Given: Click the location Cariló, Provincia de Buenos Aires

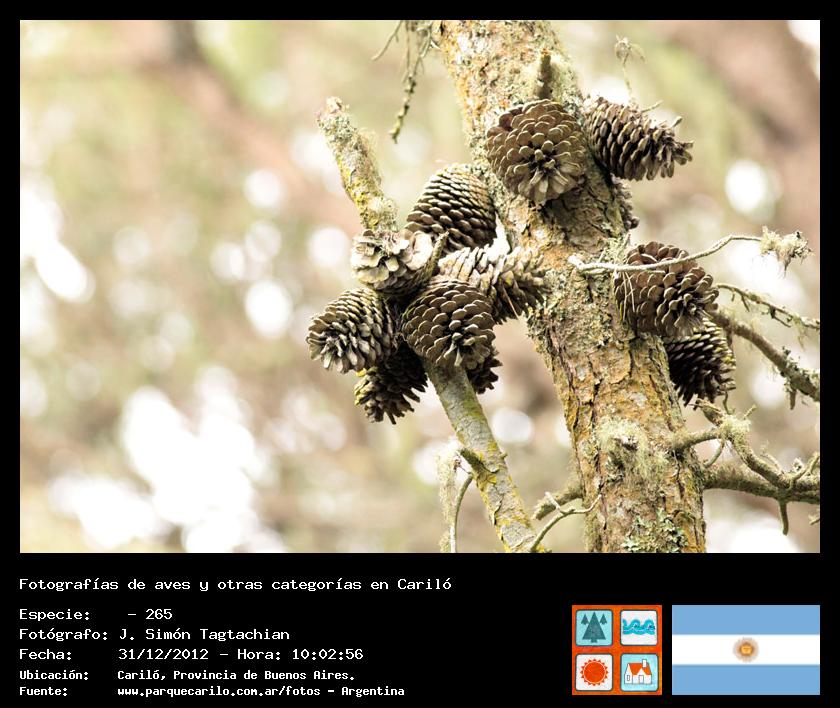Looking at the screenshot, I should (236, 675).
